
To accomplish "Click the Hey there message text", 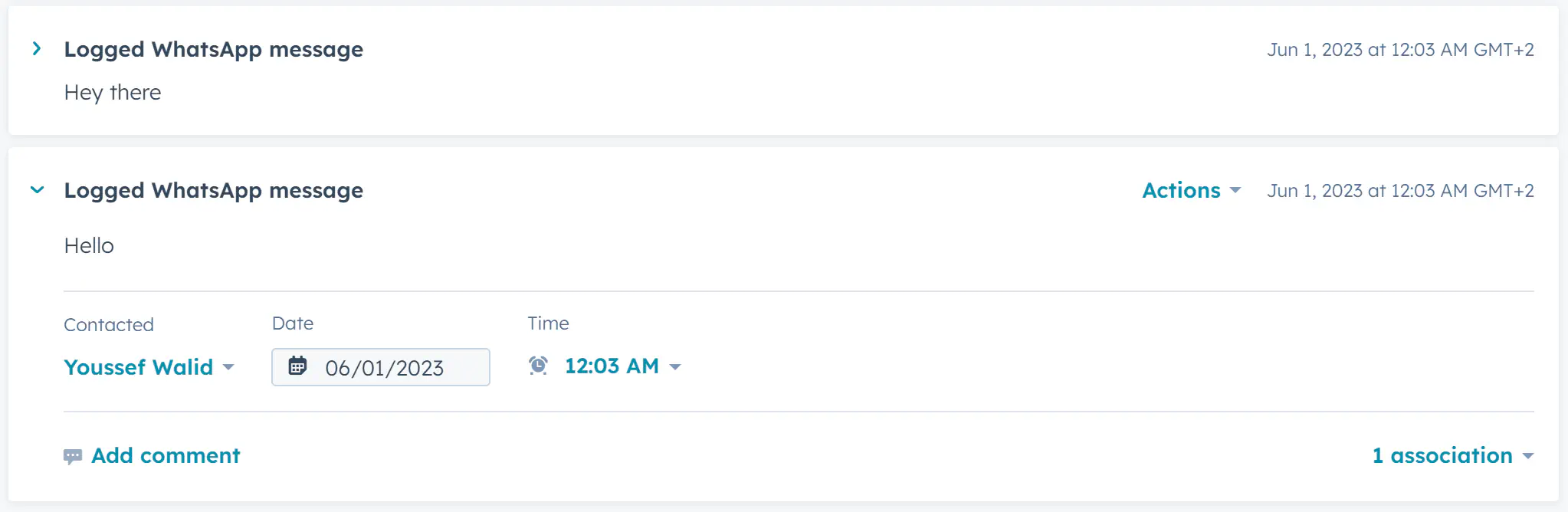I will coord(113,93).
